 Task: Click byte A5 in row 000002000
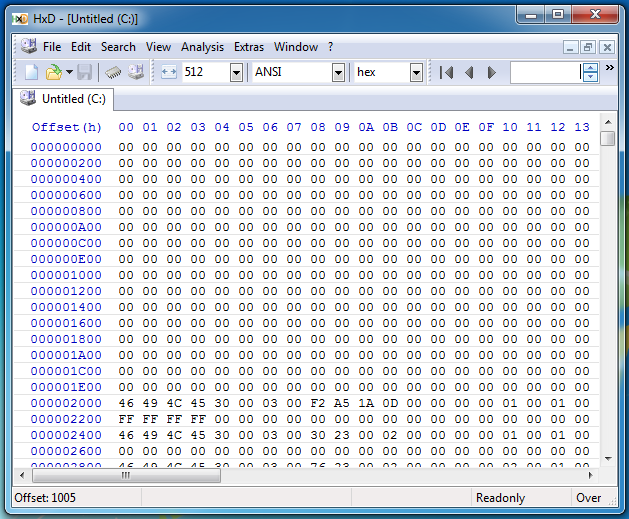coord(342,403)
